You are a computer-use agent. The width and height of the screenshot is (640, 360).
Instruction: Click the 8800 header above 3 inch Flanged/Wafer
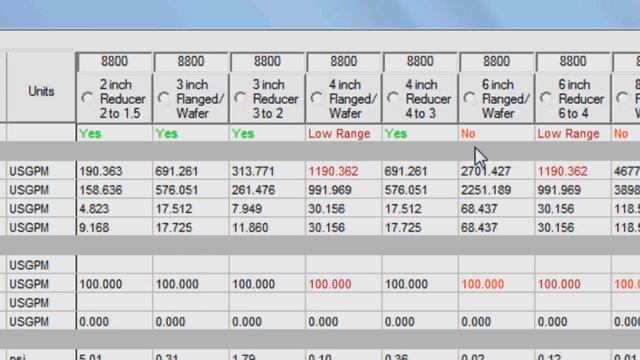(191, 62)
